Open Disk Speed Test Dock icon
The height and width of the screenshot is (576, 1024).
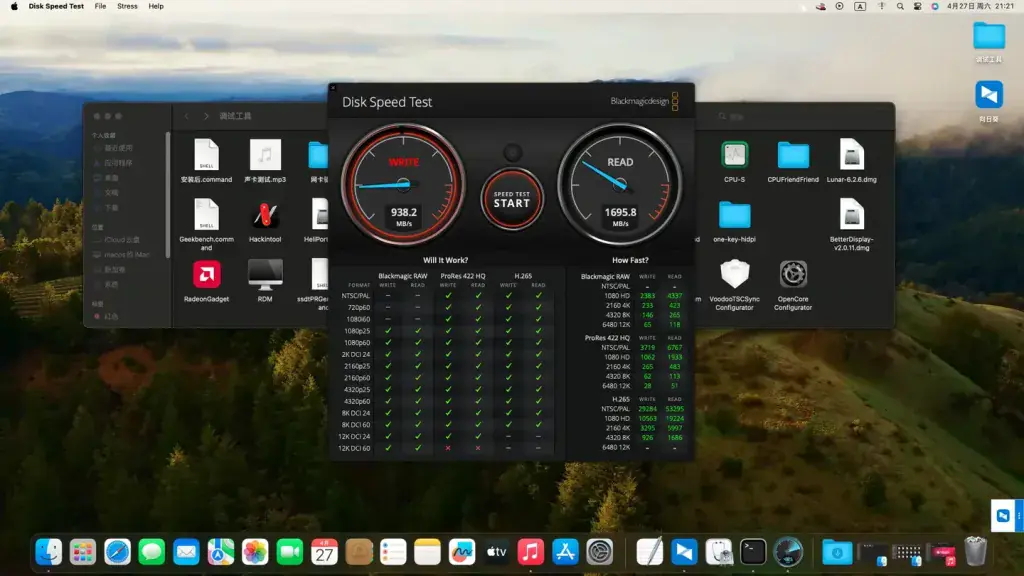788,552
